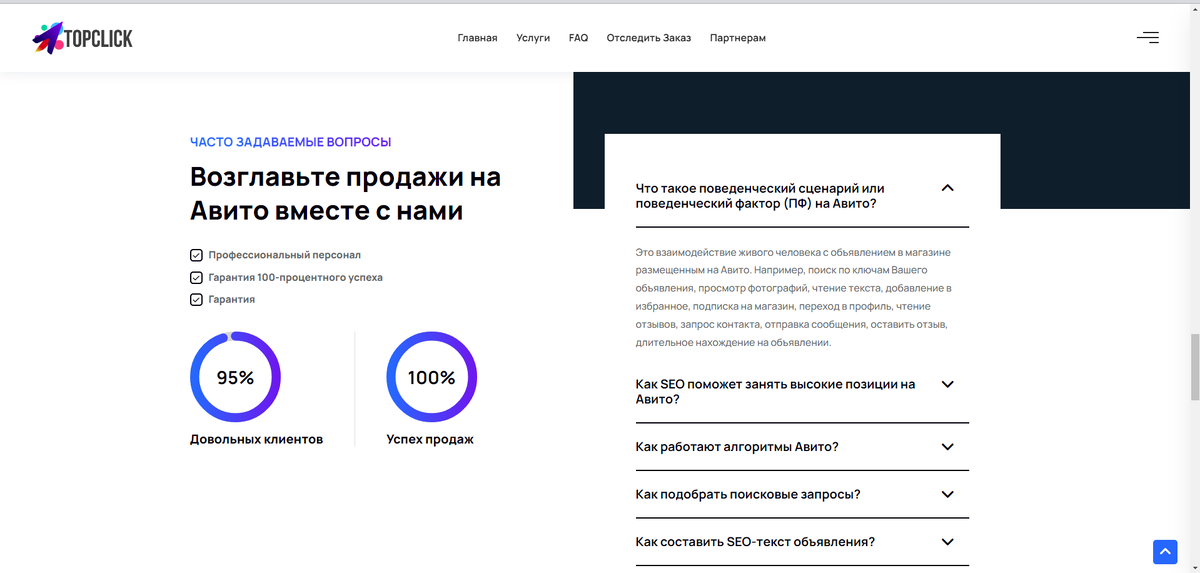This screenshot has width=1200, height=573.
Task: Open Услуги menu item
Action: point(533,38)
